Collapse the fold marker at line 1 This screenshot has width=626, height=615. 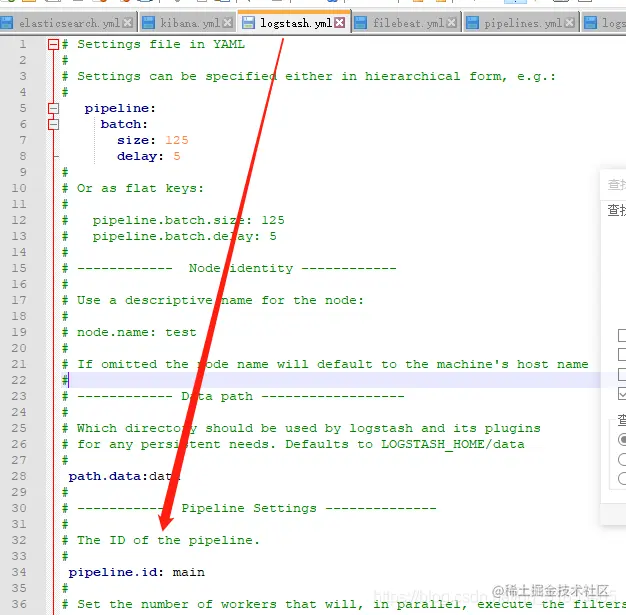point(53,44)
